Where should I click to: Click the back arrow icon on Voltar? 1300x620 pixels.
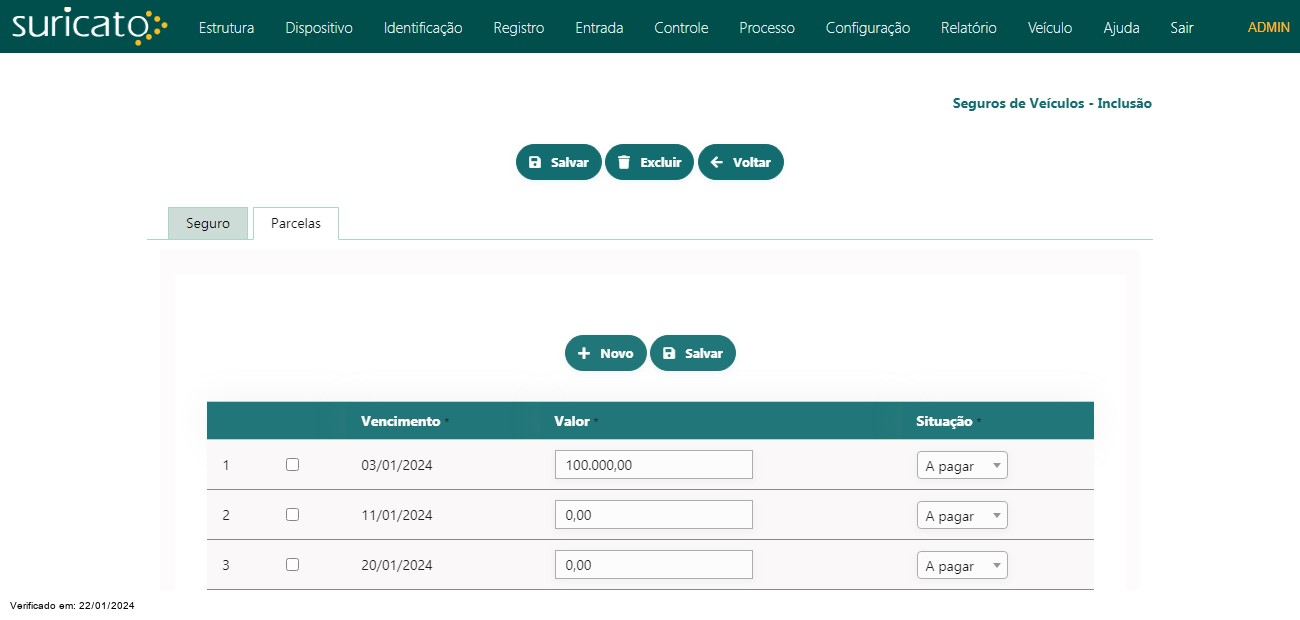[x=716, y=162]
